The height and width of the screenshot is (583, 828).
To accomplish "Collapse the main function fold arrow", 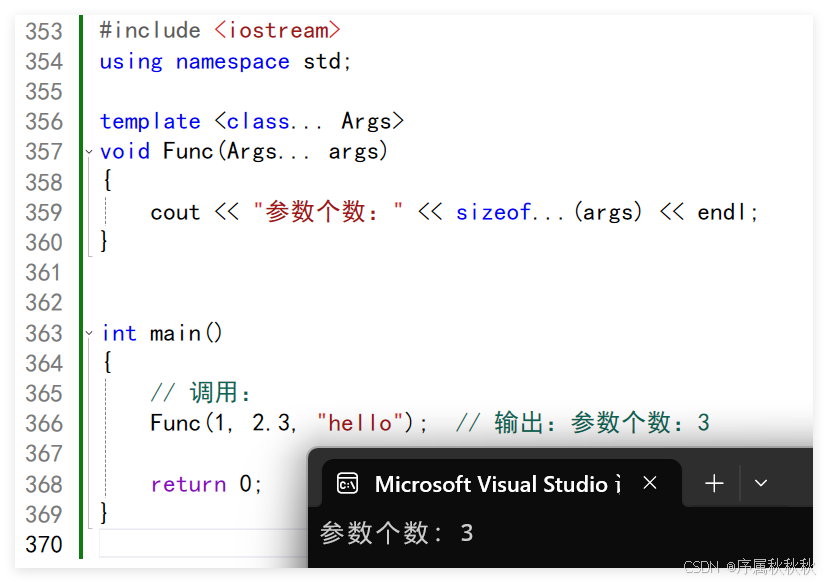I will tap(89, 333).
